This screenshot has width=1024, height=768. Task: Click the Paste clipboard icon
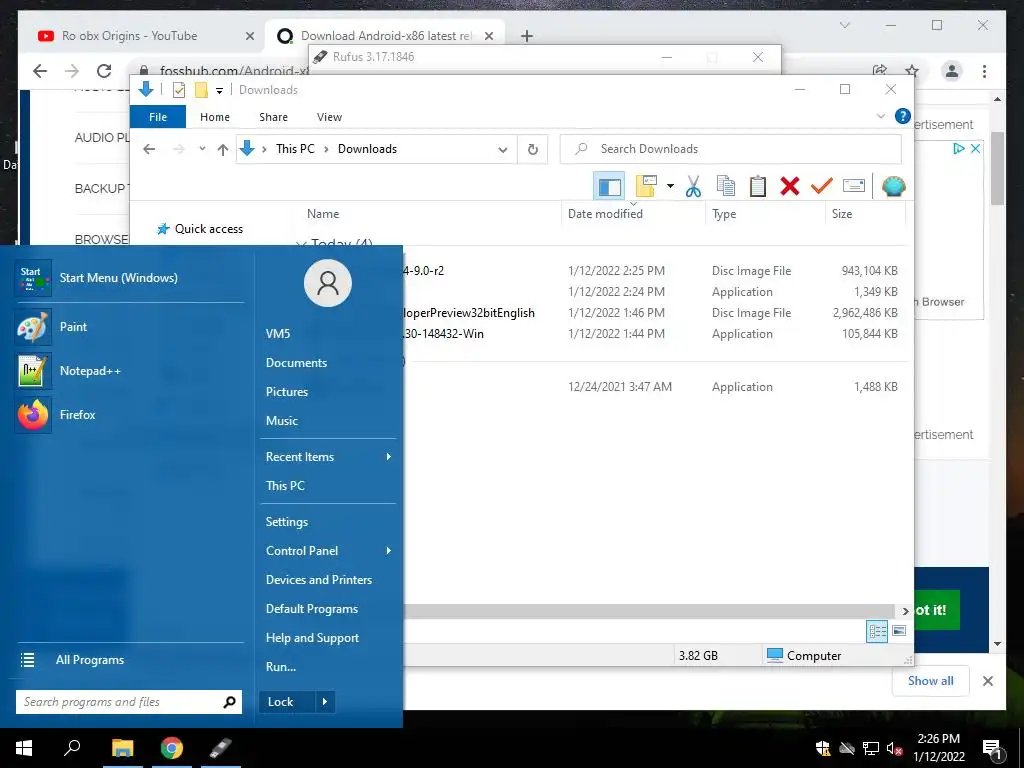pyautogui.click(x=758, y=186)
